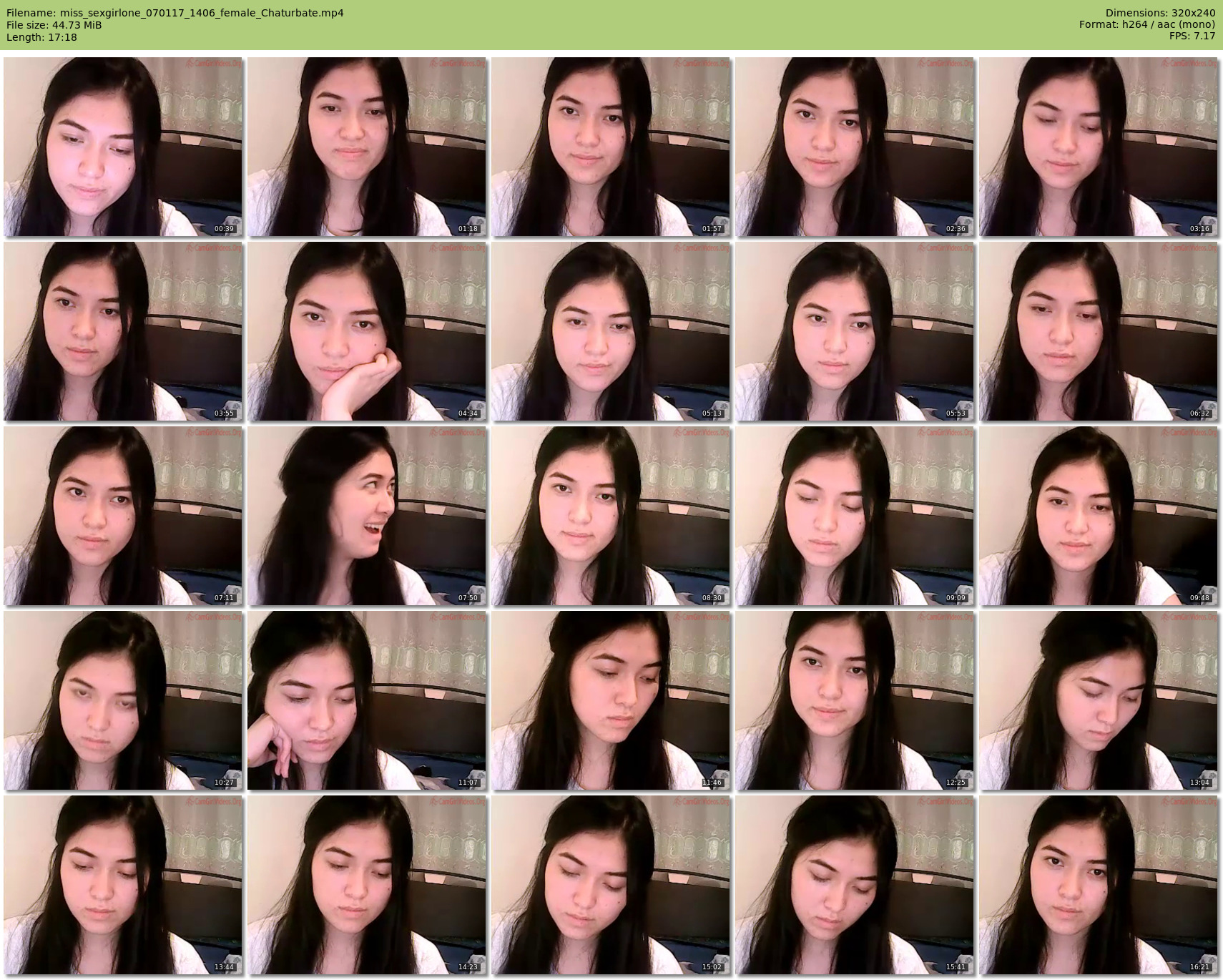
Task: Open the thumbnail at 12:25
Action: click(854, 700)
